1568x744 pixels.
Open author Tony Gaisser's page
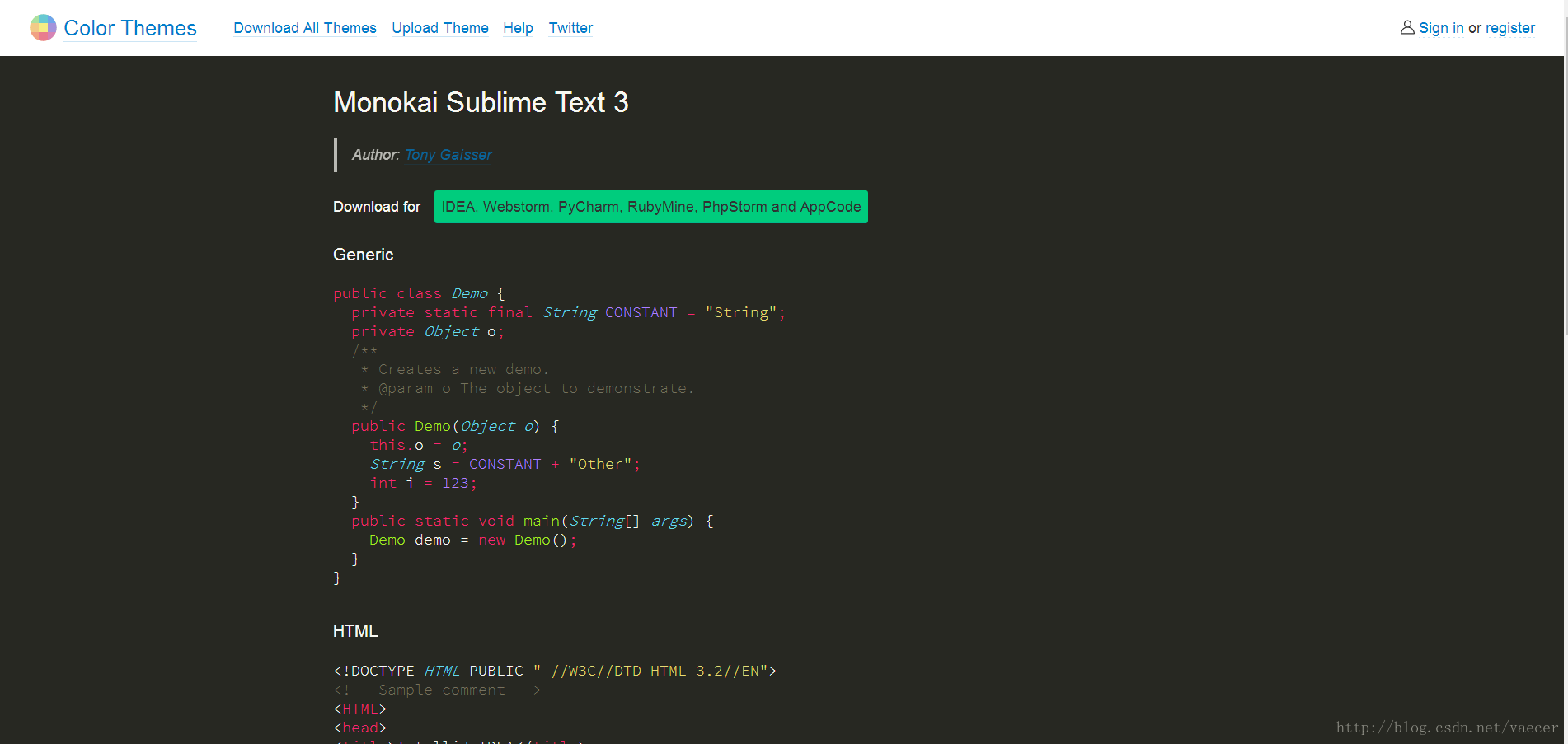(448, 155)
